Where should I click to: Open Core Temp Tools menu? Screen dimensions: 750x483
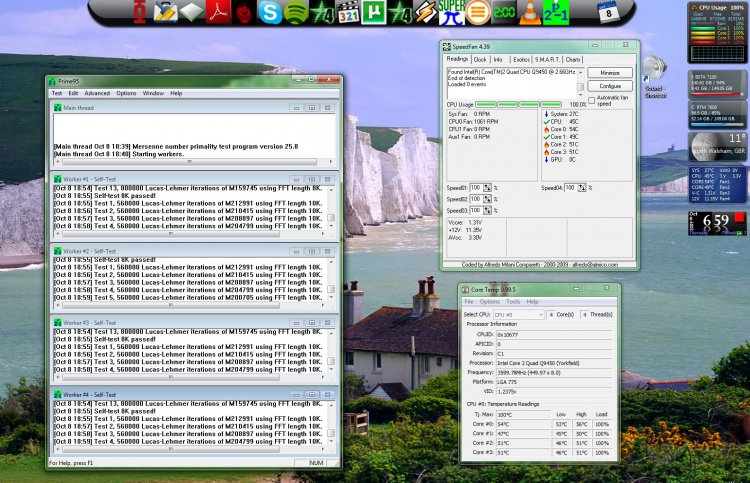(x=513, y=302)
